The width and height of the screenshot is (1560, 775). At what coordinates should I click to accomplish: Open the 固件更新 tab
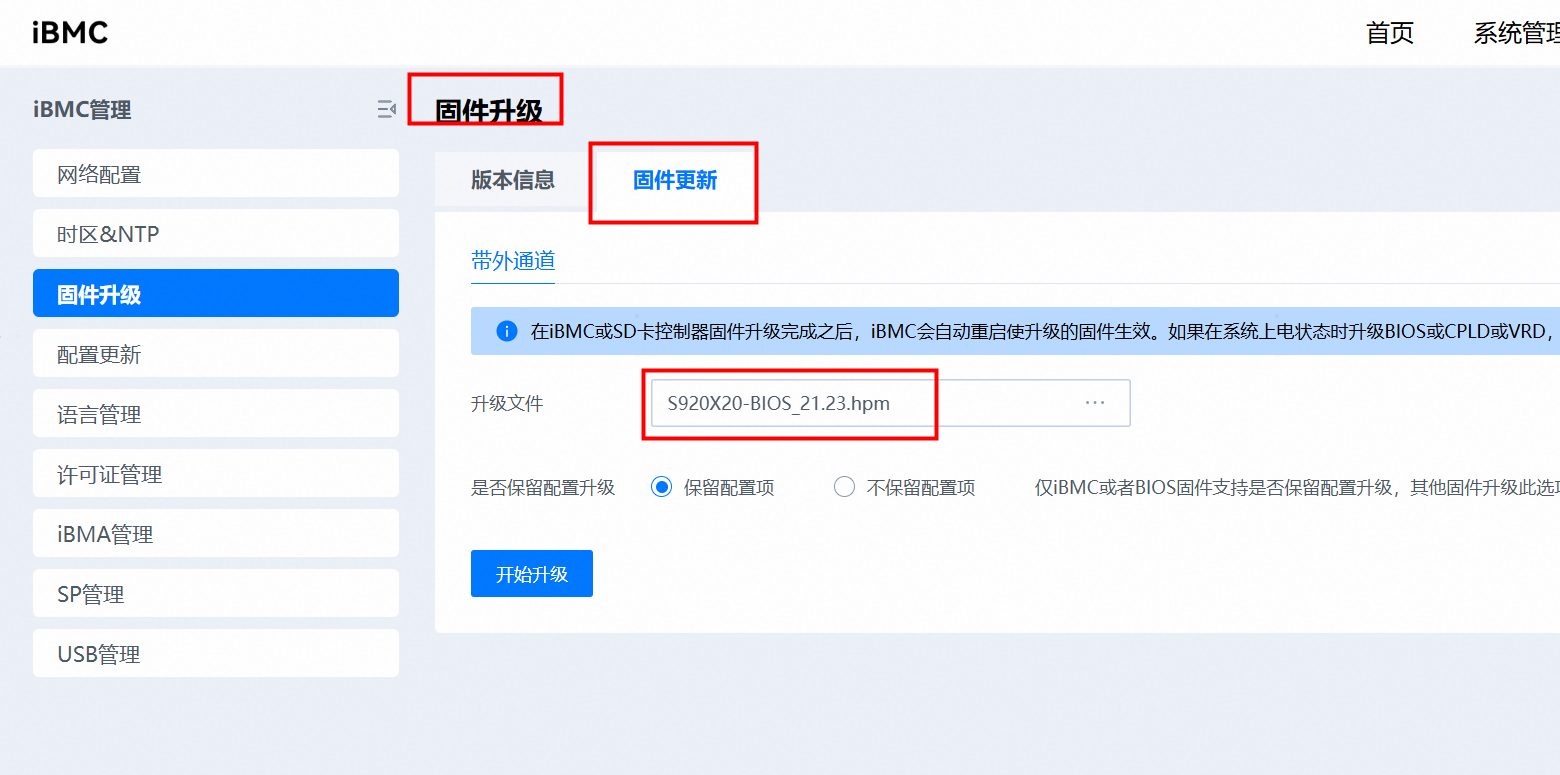(675, 180)
